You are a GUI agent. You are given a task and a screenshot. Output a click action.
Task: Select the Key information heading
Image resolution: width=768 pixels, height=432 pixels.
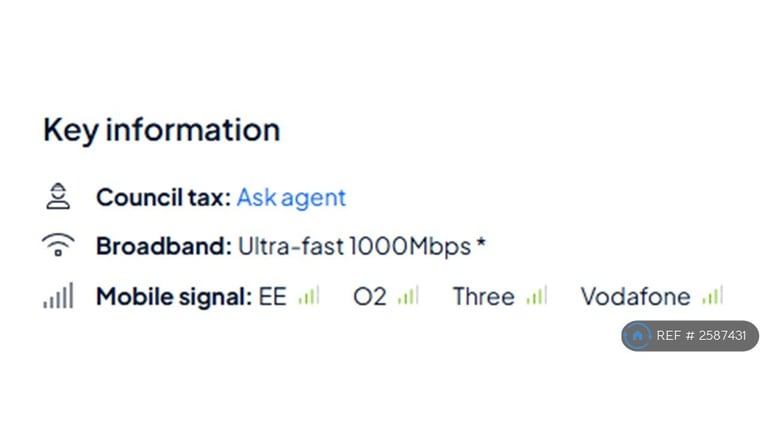(162, 130)
